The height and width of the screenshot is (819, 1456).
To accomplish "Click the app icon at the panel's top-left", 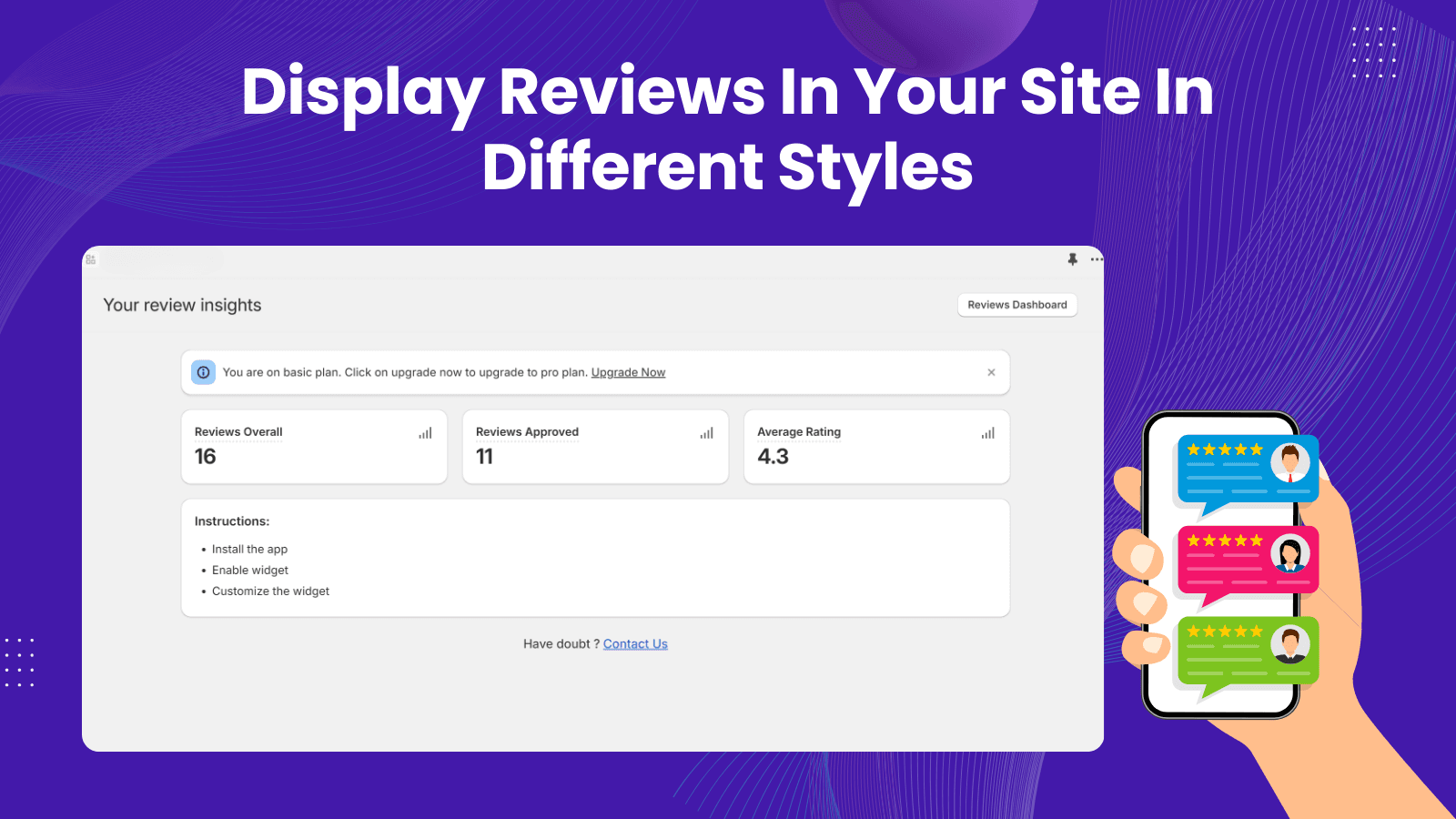I will [91, 259].
